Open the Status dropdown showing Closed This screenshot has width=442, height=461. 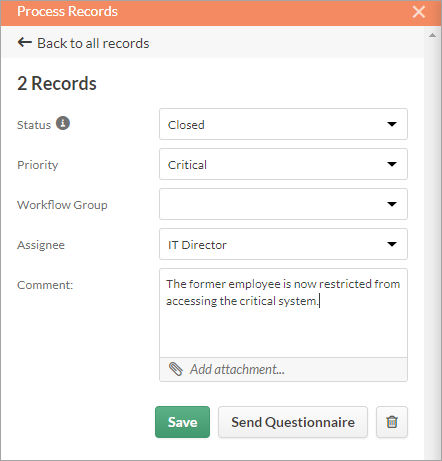click(x=283, y=124)
